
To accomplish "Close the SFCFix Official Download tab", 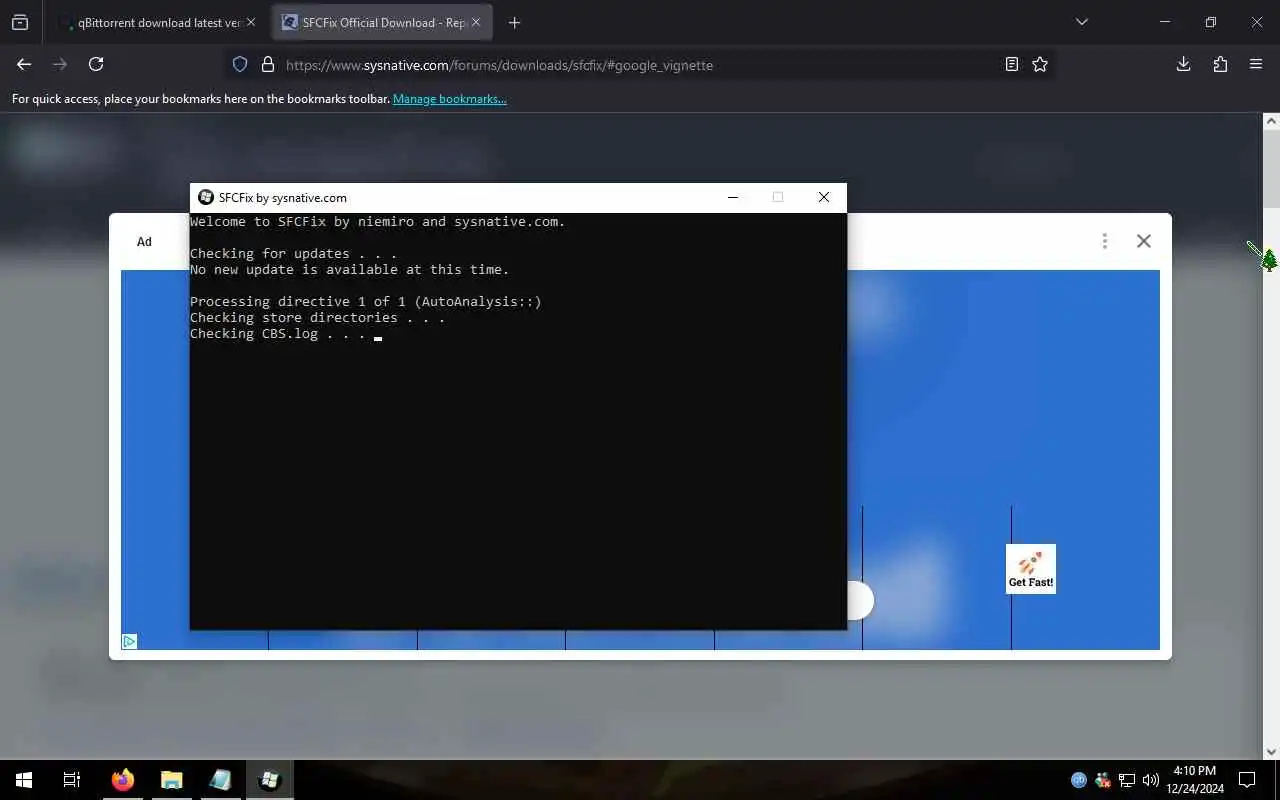I will (x=476, y=22).
